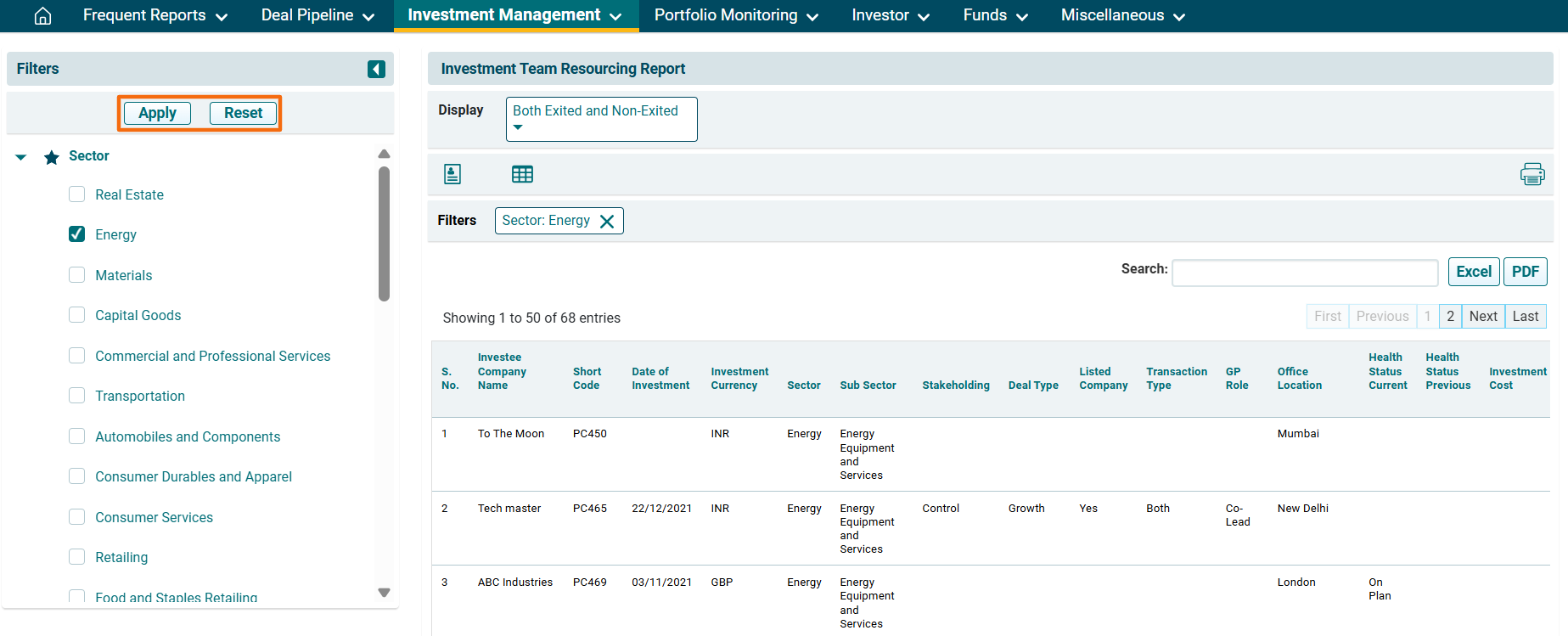Enable the Capital Goods checkbox

[77, 315]
